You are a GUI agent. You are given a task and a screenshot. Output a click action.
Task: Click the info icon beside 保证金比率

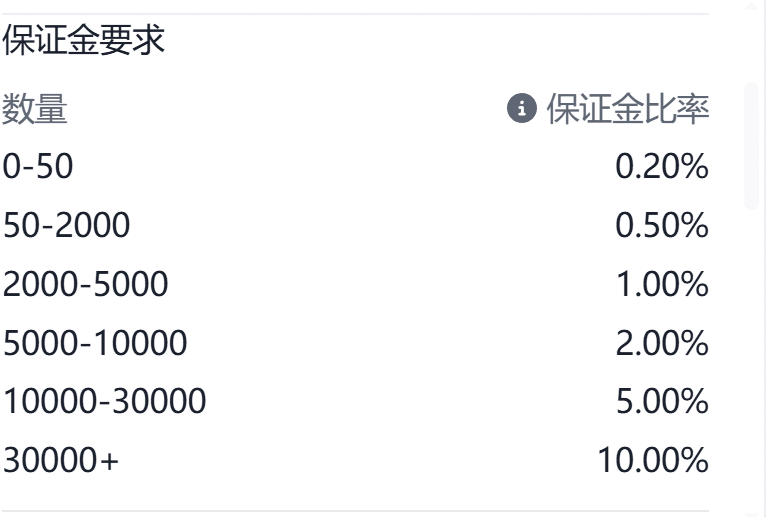tap(522, 108)
